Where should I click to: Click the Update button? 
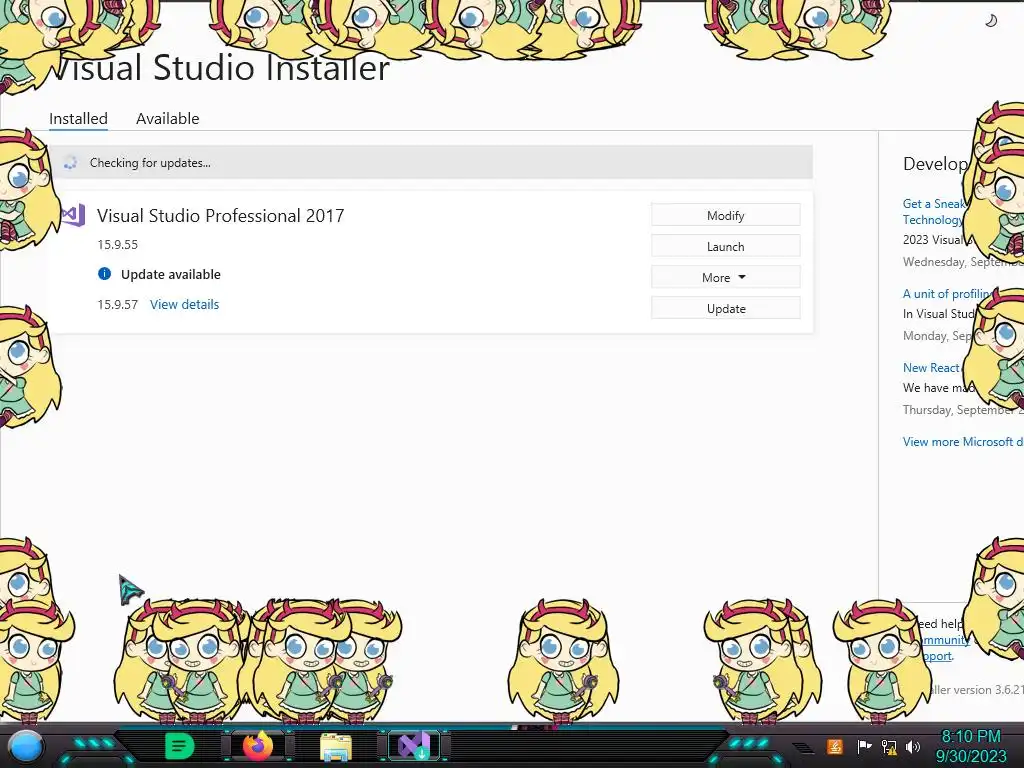(726, 308)
